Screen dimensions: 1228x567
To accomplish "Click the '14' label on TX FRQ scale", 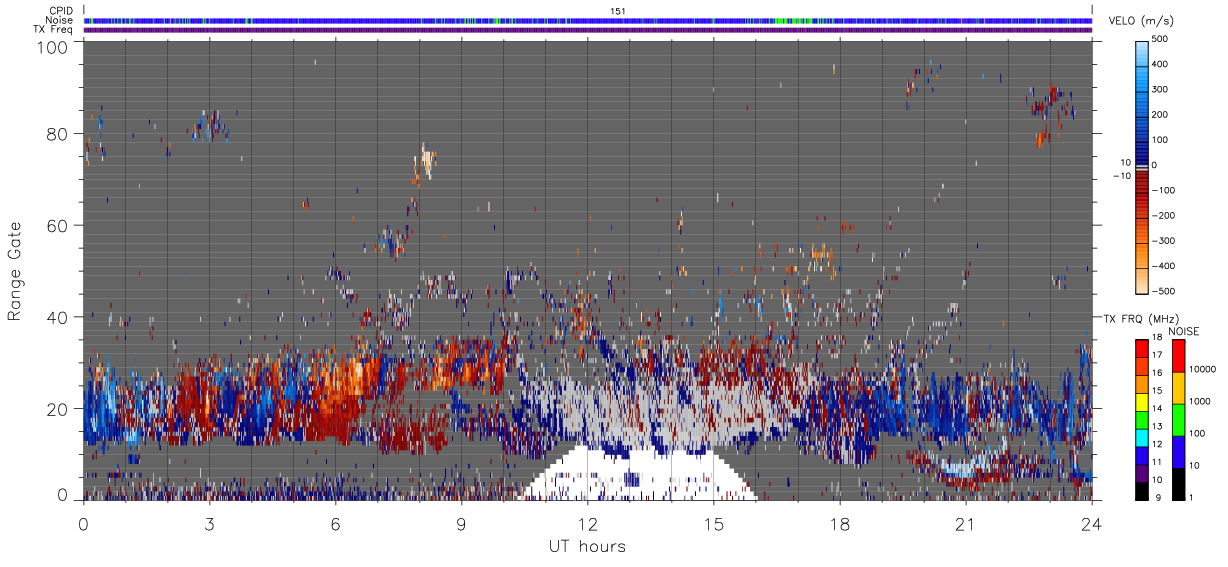I will (x=1157, y=410).
